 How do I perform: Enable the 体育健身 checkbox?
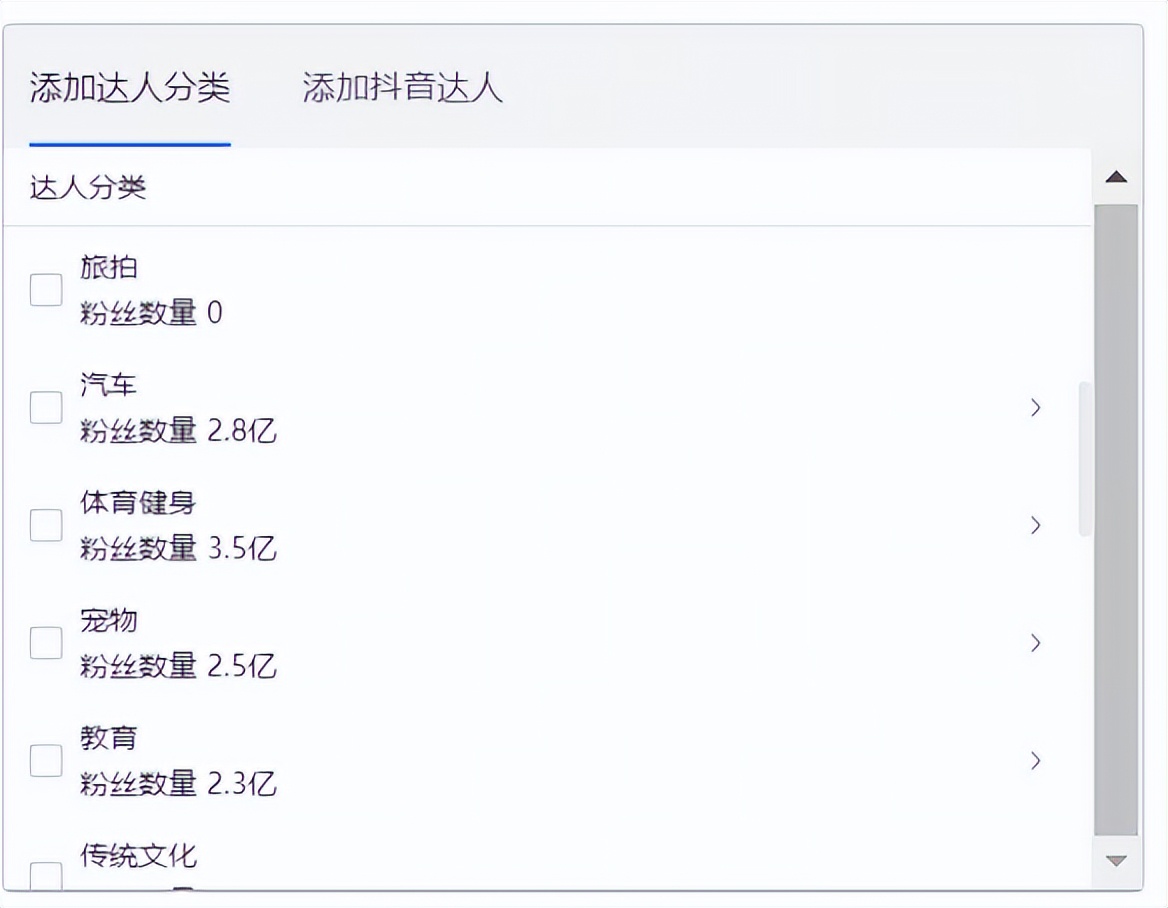point(45,525)
